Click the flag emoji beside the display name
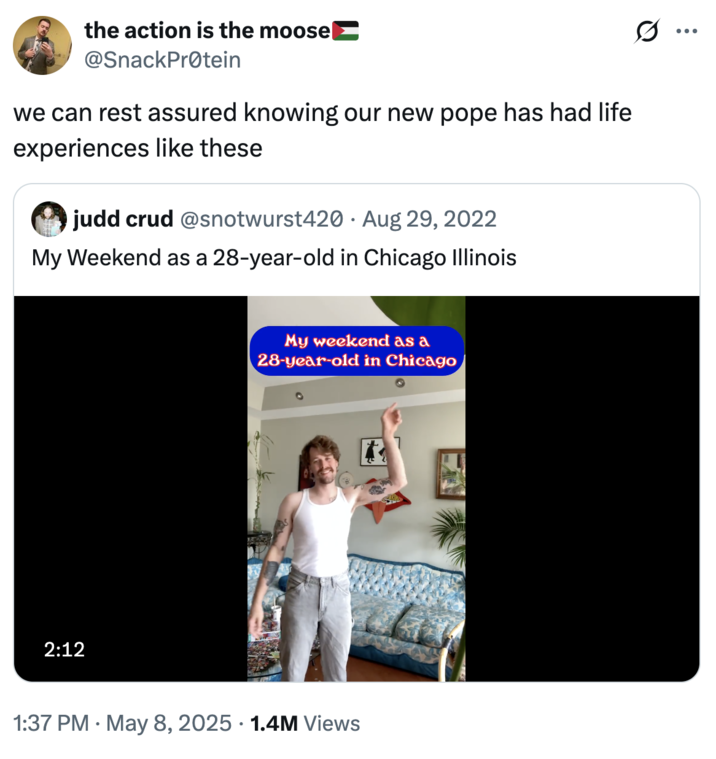Image resolution: width=716 pixels, height=759 pixels. (344, 31)
